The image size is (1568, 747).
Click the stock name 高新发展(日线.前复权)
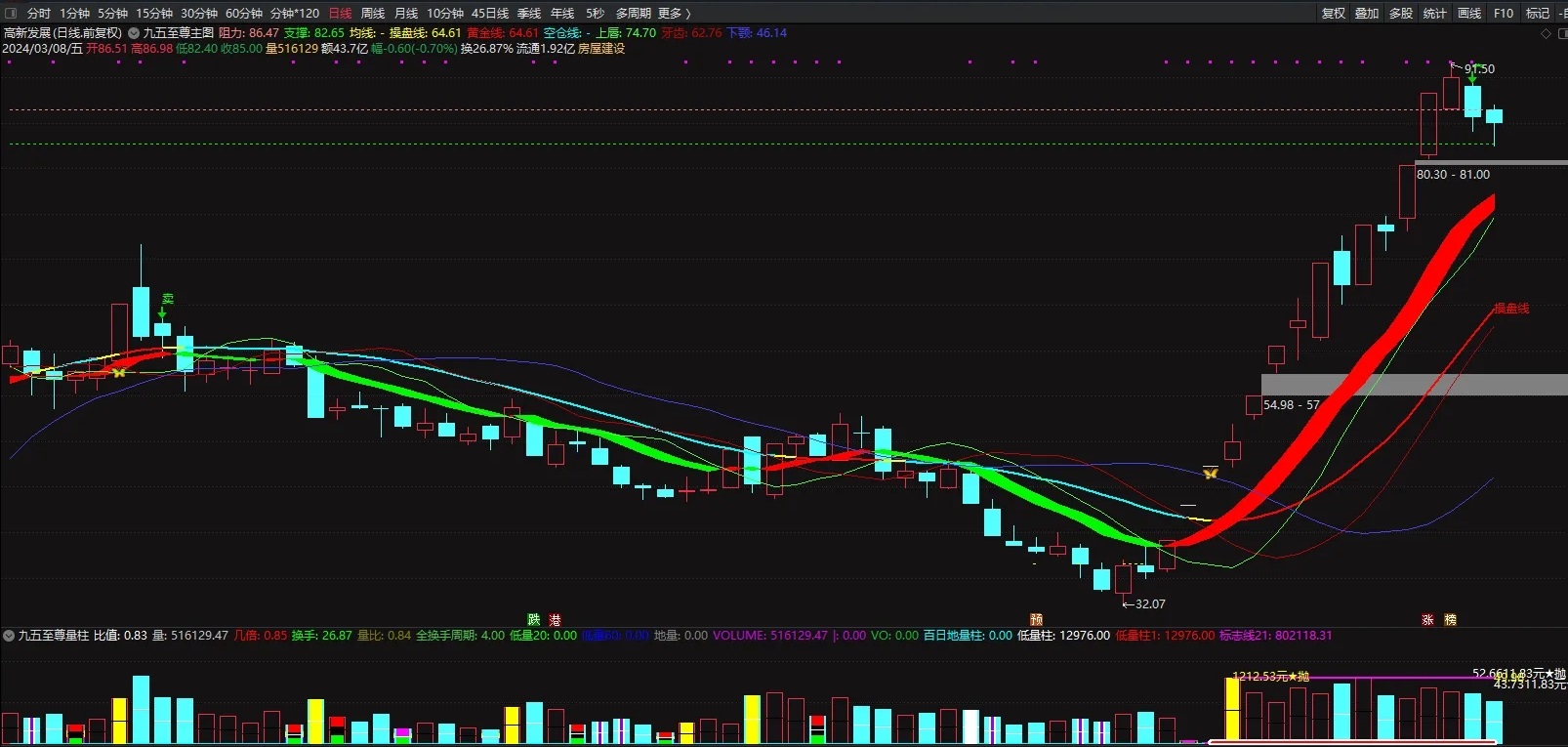tap(63, 33)
